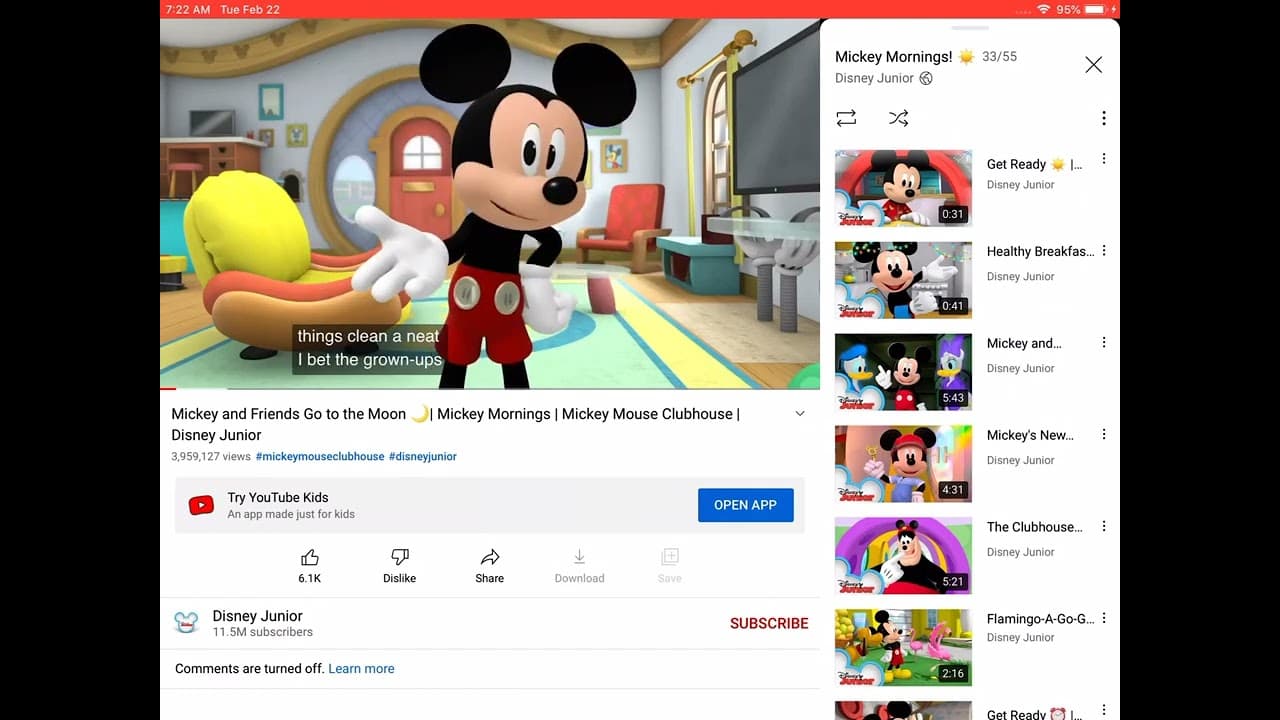Open the #mickeymouseclubhouse hashtag

320,456
